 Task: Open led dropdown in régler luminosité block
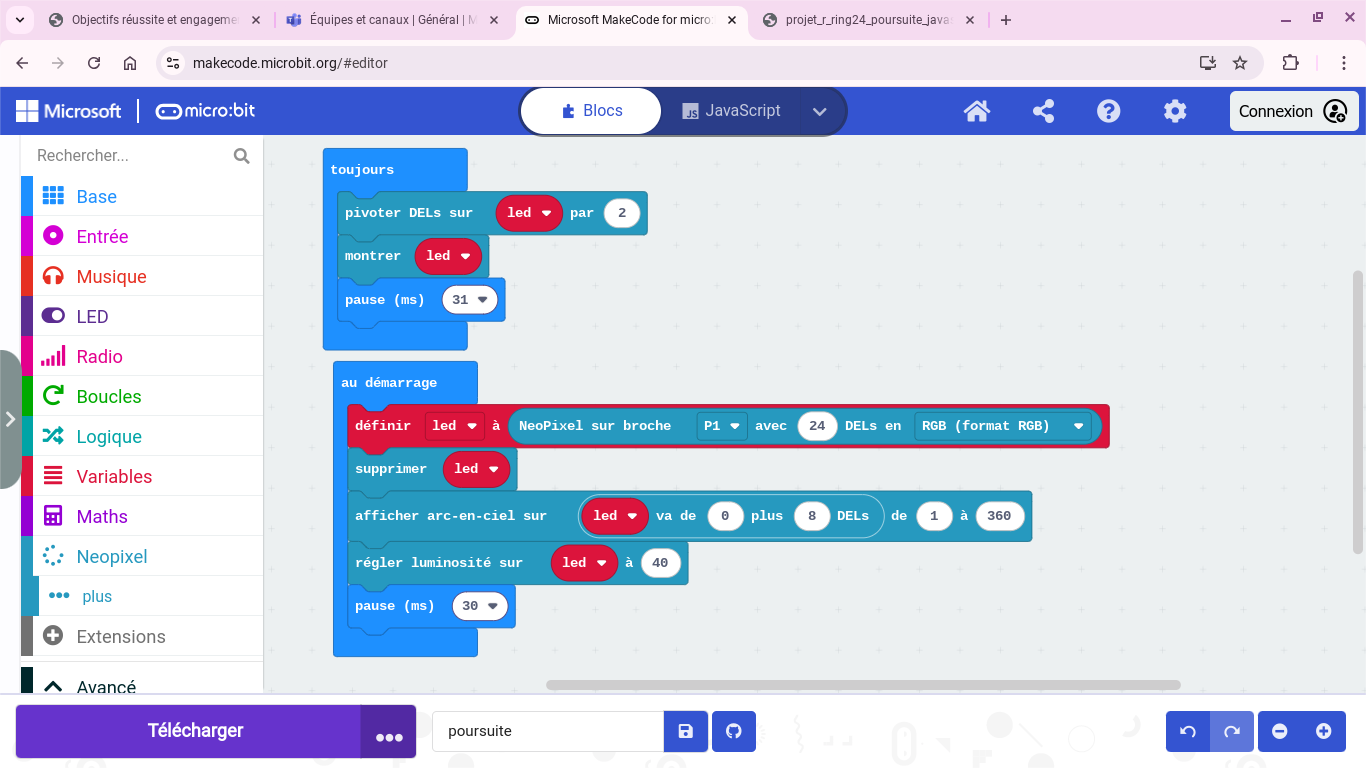point(584,563)
